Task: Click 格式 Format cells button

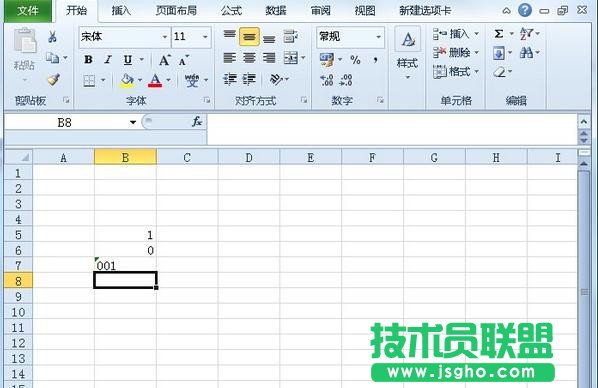Action: coord(456,71)
